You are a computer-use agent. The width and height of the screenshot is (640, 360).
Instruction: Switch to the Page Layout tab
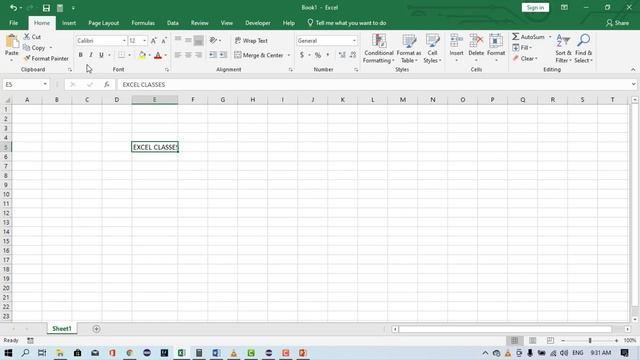click(104, 23)
